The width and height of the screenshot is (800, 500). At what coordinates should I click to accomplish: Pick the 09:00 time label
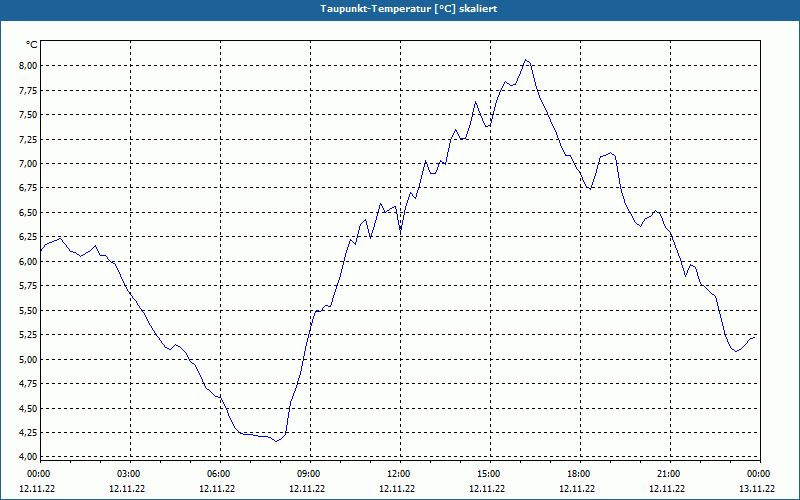click(x=309, y=473)
